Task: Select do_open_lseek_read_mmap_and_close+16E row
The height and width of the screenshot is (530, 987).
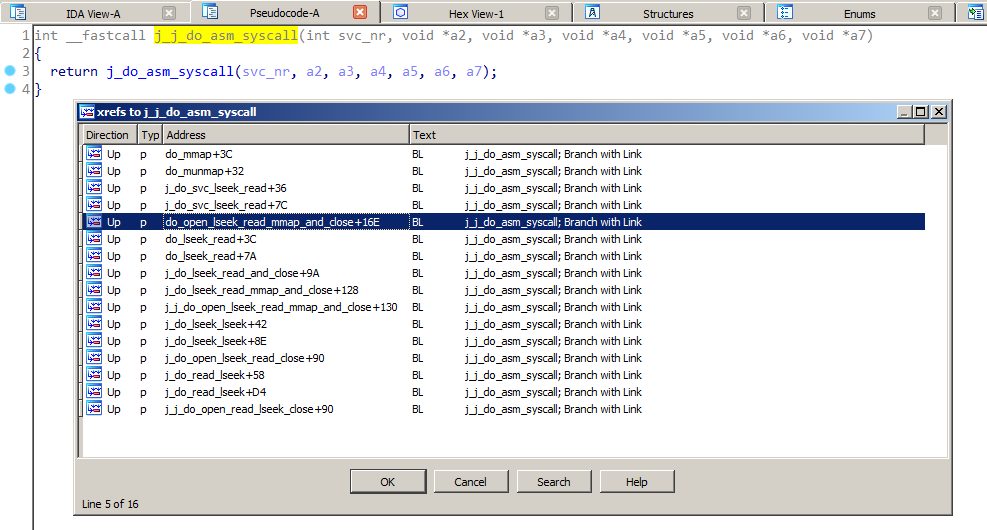Action: click(504, 222)
